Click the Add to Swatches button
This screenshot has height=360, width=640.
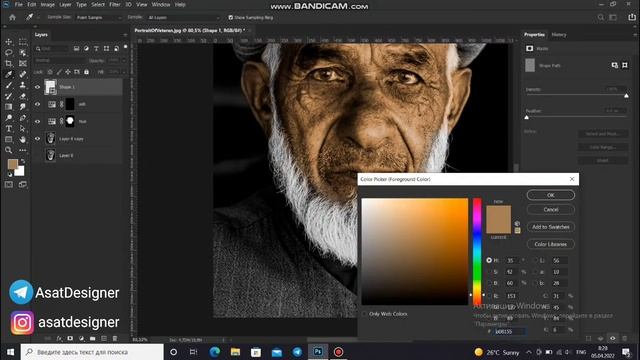point(551,227)
